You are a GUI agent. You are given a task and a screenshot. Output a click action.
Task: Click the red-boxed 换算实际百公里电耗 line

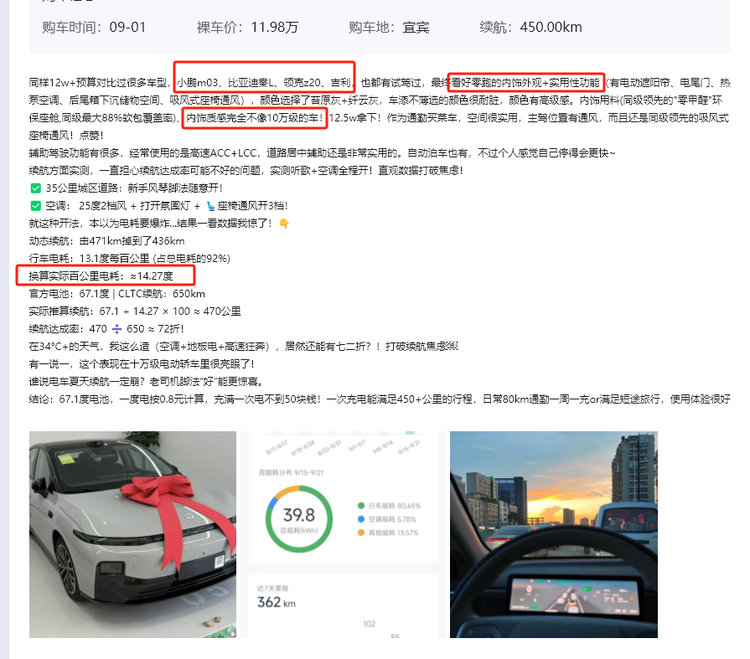105,275
